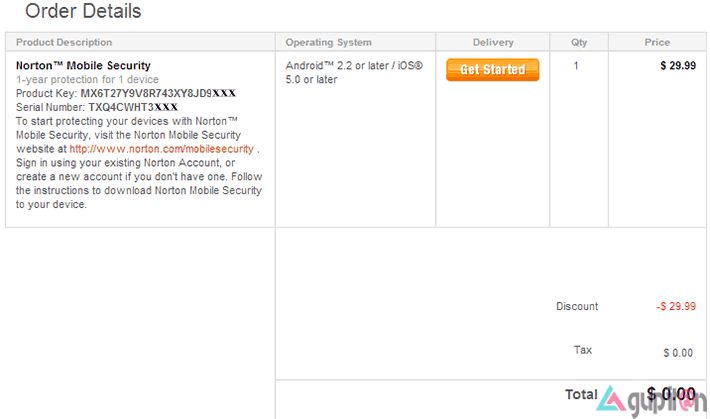Click the Product Description column header
The height and width of the screenshot is (419, 710).
64,42
